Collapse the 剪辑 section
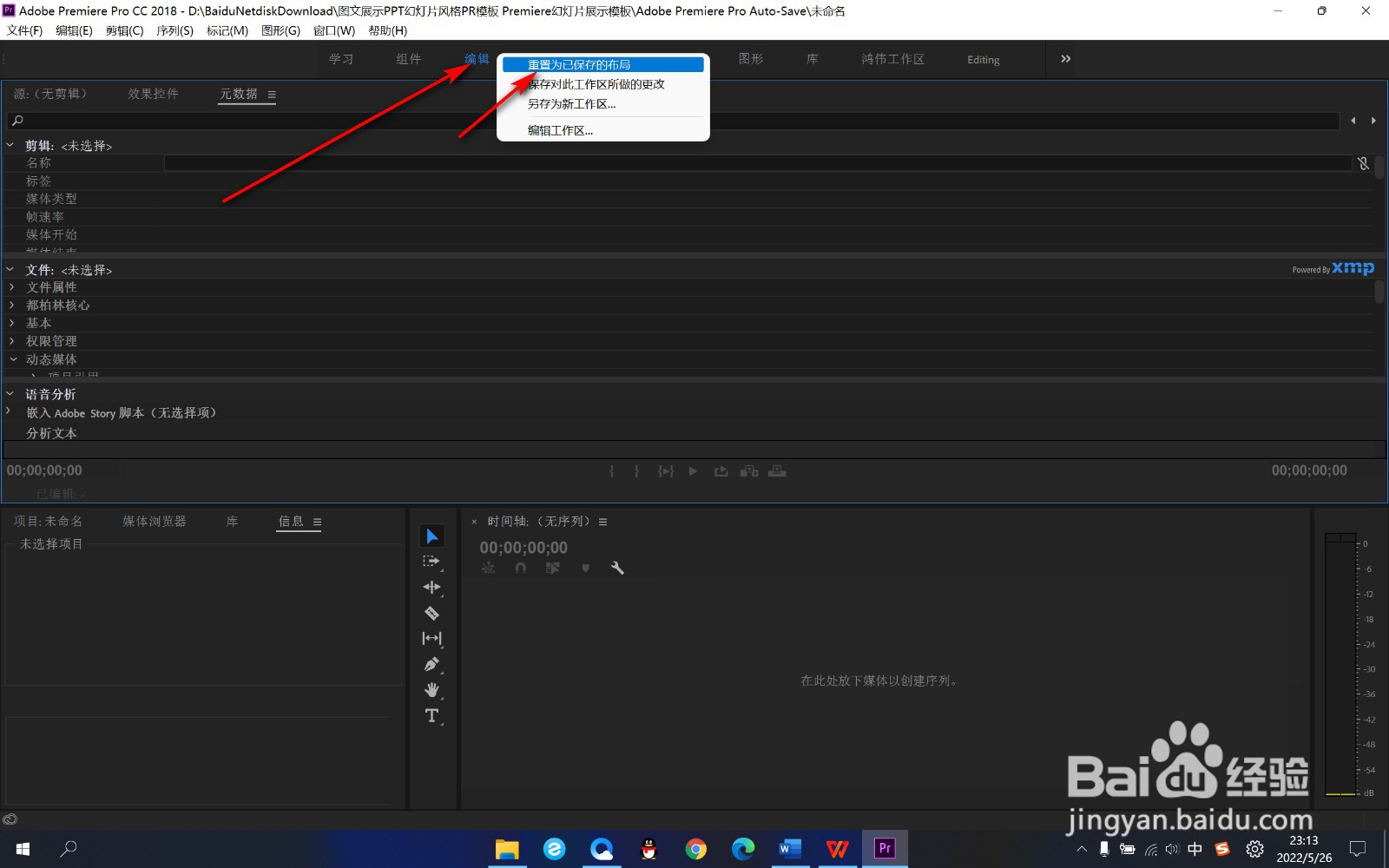Viewport: 1389px width, 868px height. click(x=10, y=146)
